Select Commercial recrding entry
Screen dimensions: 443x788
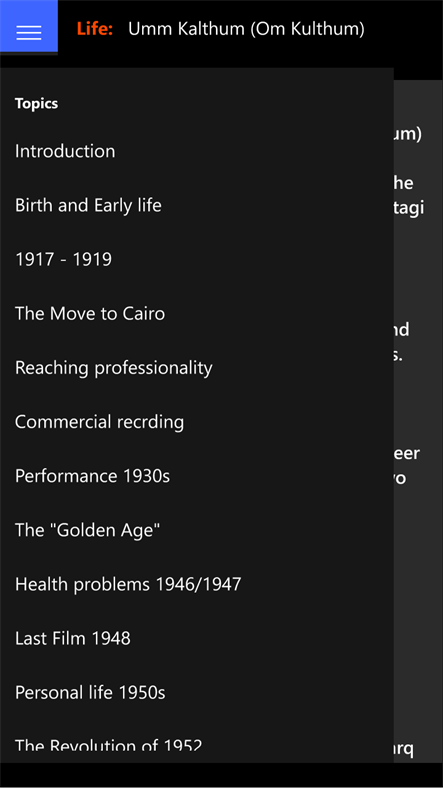pos(99,422)
